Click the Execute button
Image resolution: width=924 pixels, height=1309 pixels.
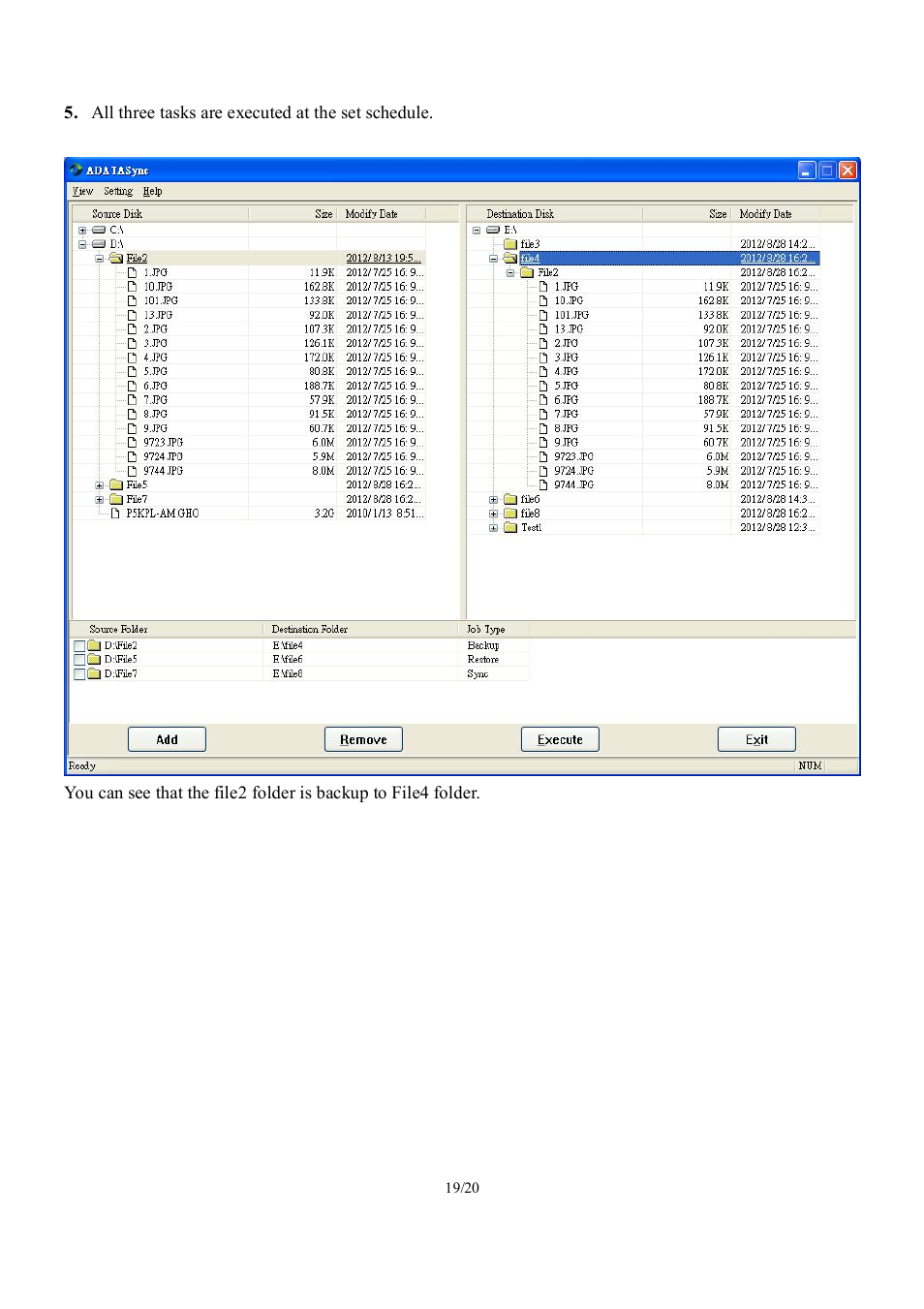tap(560, 739)
